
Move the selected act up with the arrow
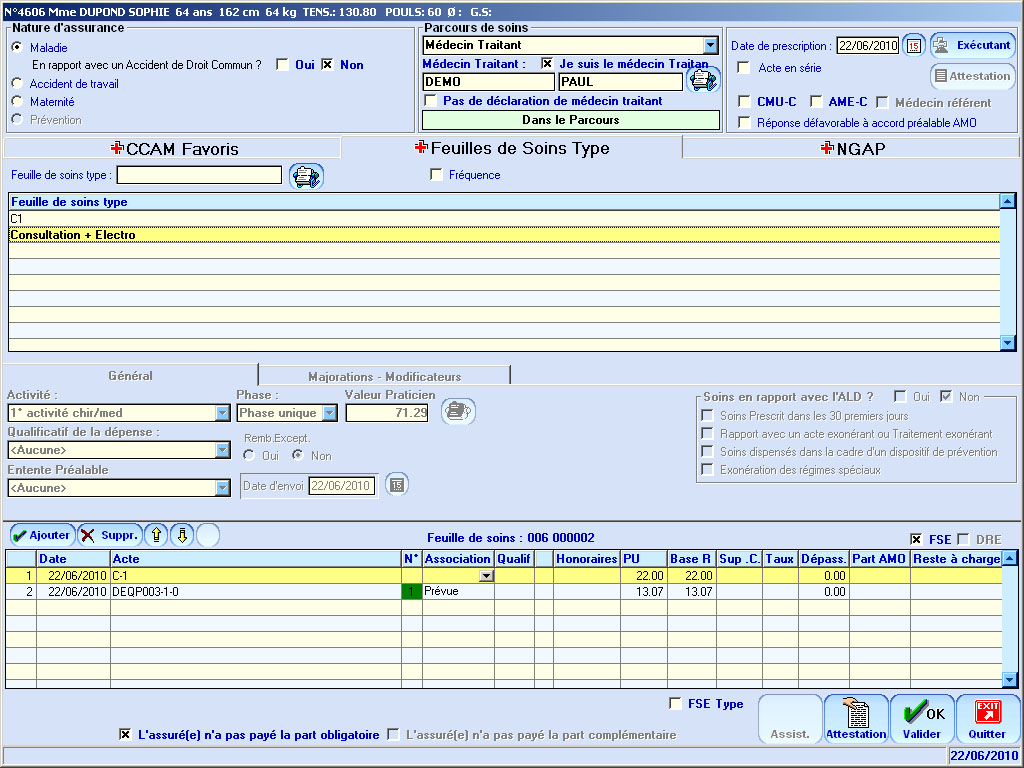(x=157, y=535)
